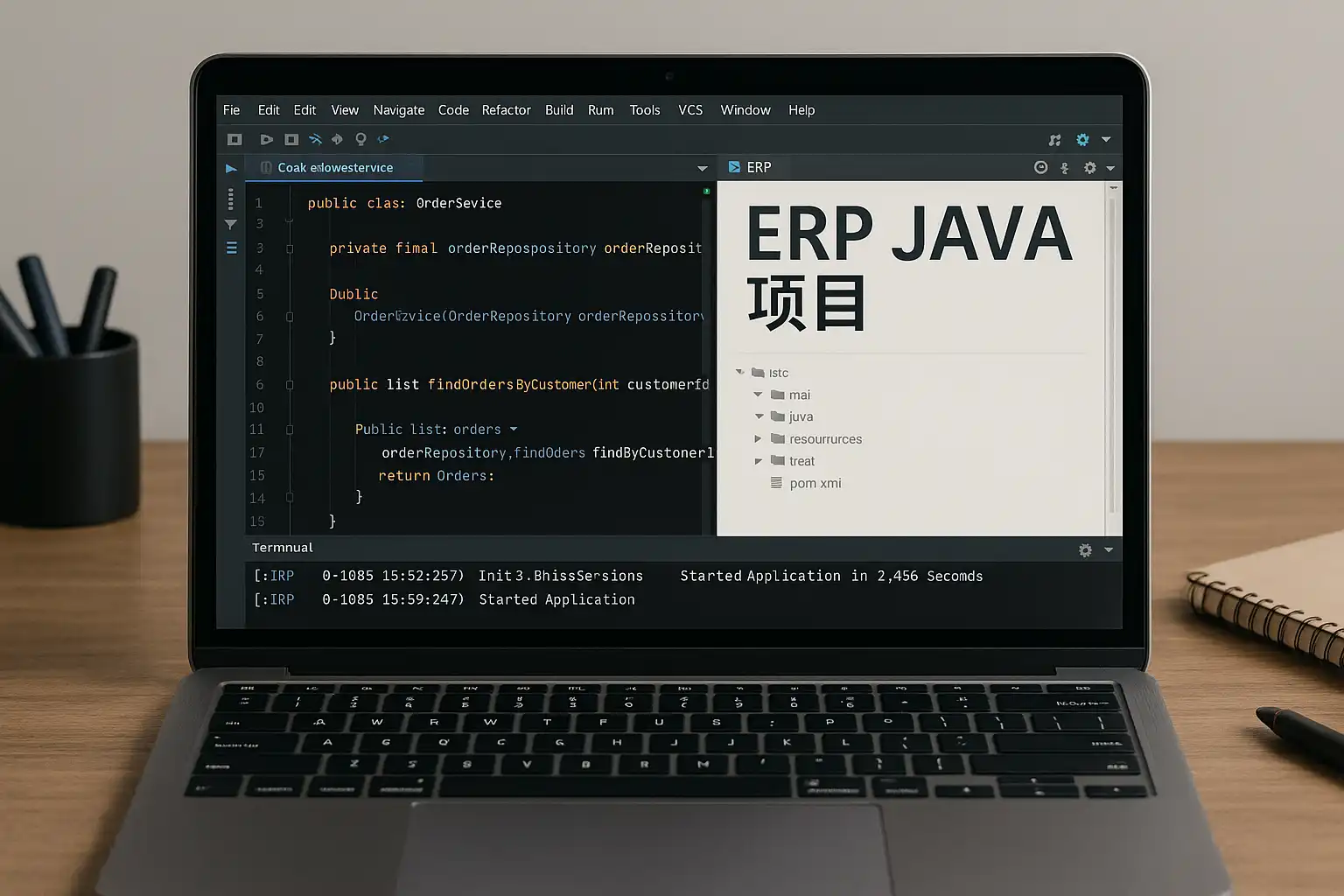1344x896 pixels.
Task: Open the blue settings gear in the top toolbar
Action: (x=1082, y=140)
